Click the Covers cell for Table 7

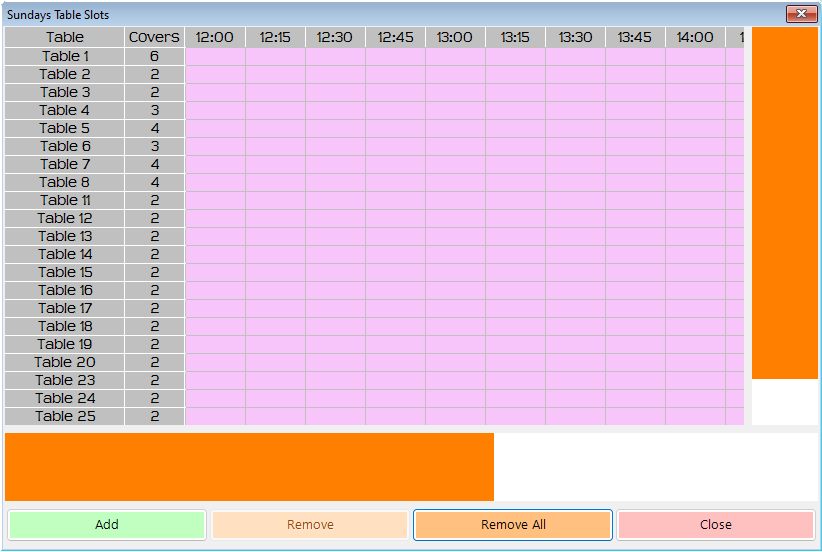154,164
